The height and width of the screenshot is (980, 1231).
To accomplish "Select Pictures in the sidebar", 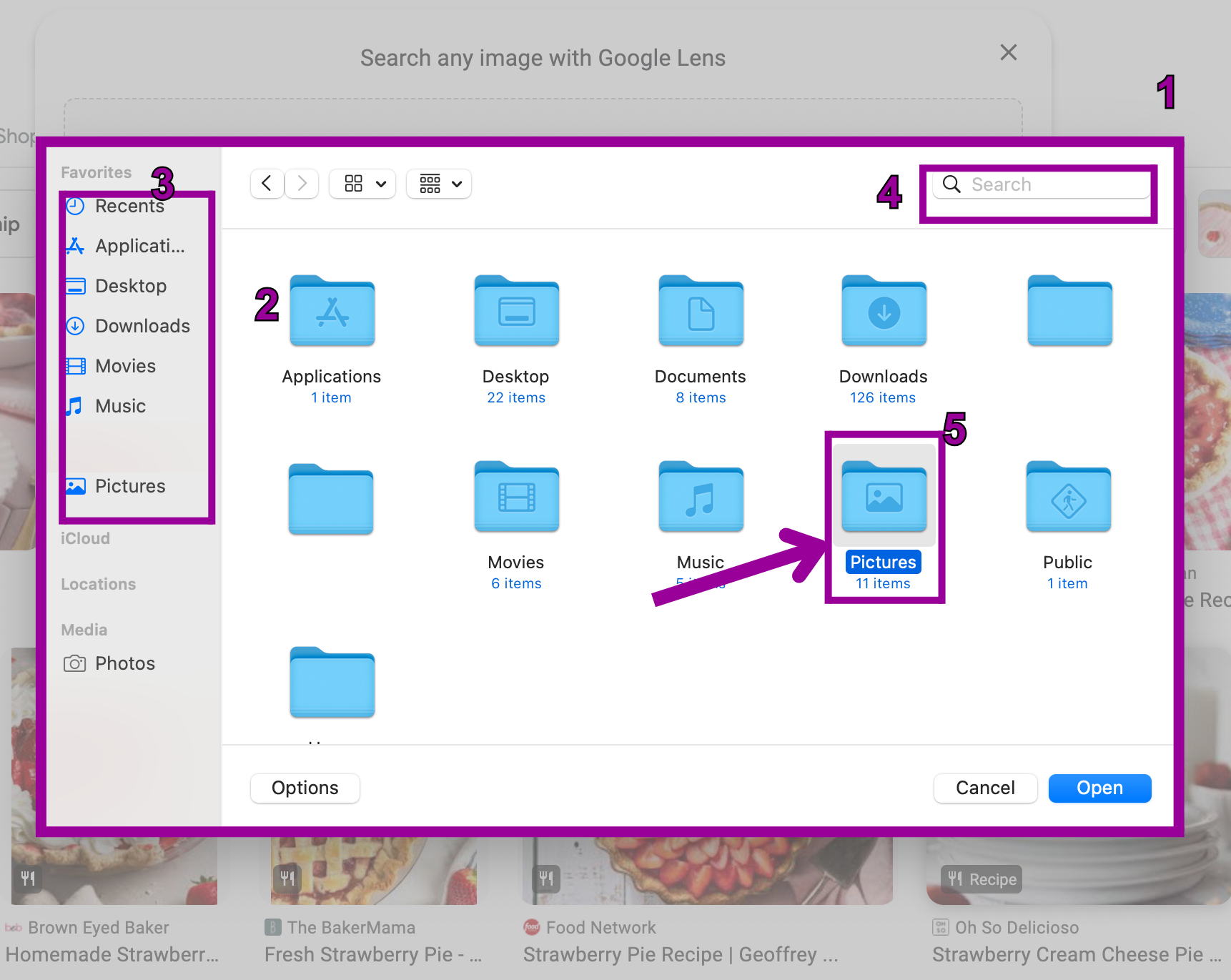I will tap(116, 486).
